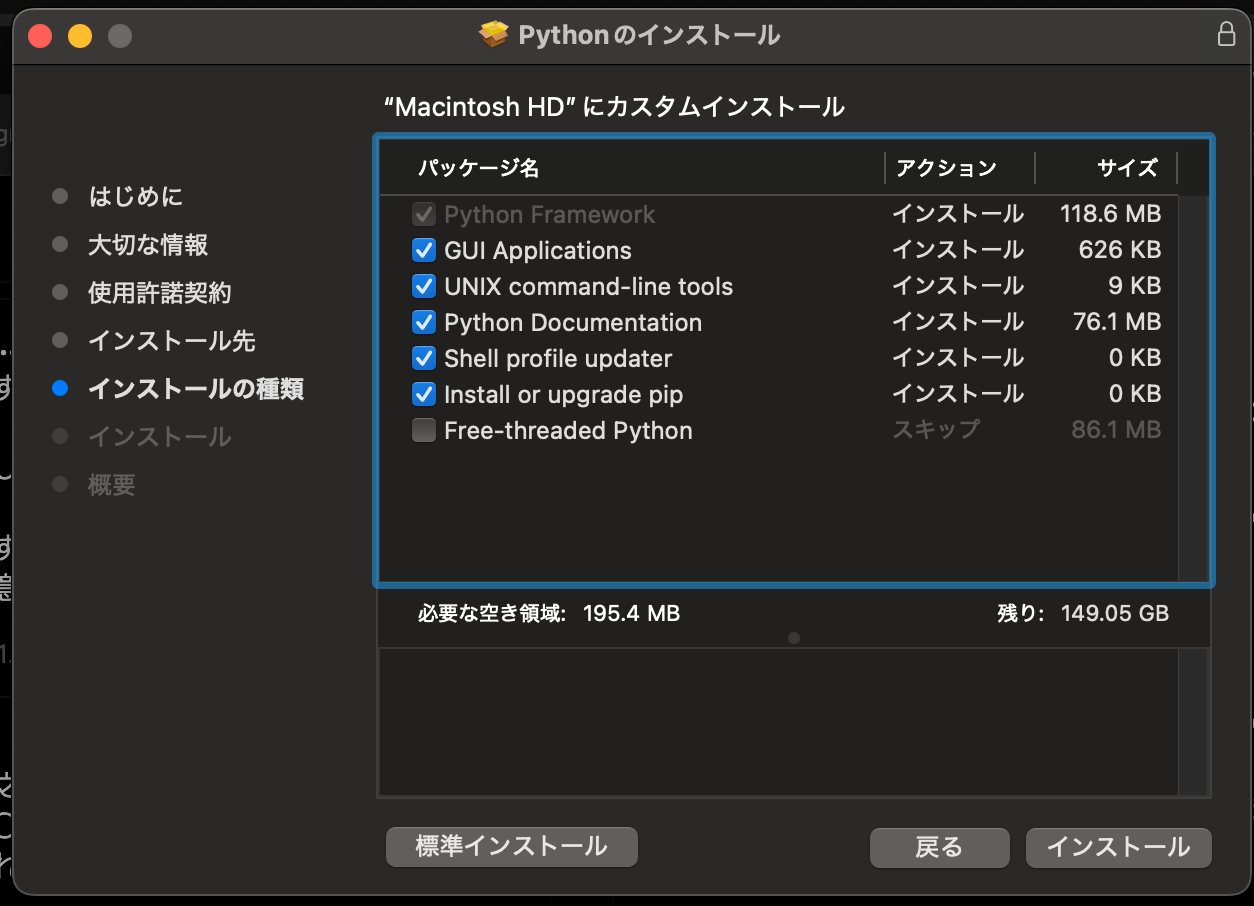Click the package list vertical scrollbar
1254x906 pixels.
[x=1193, y=388]
